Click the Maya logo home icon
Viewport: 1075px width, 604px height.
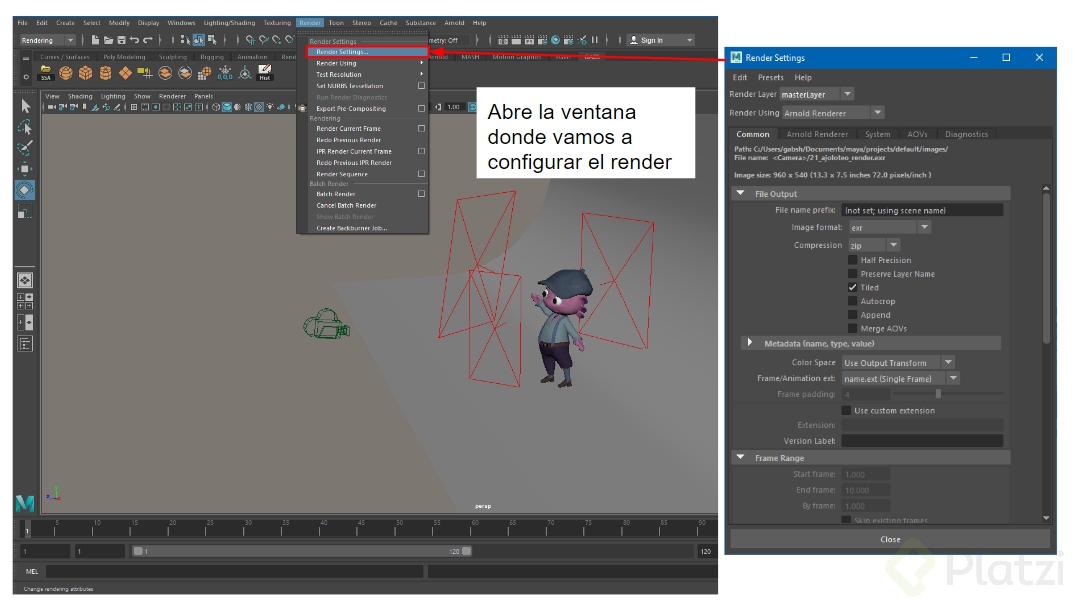[25, 503]
